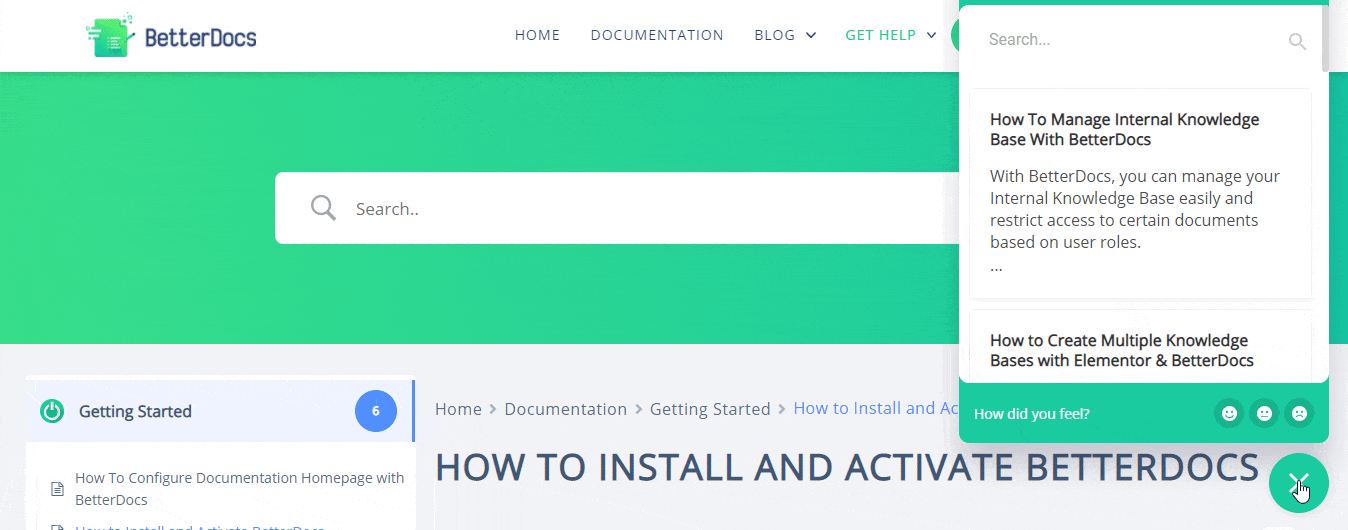Screen dimensions: 1348x530
Task: Click the search icon in the help widget
Action: 1297,41
